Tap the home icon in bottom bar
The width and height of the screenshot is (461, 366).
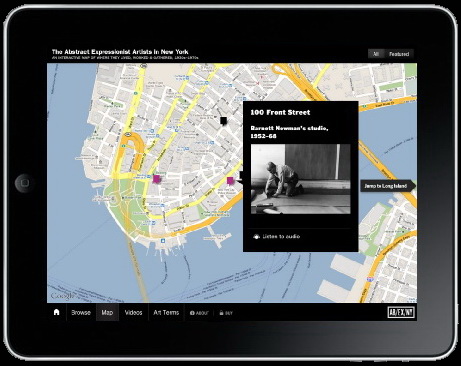pyautogui.click(x=57, y=312)
